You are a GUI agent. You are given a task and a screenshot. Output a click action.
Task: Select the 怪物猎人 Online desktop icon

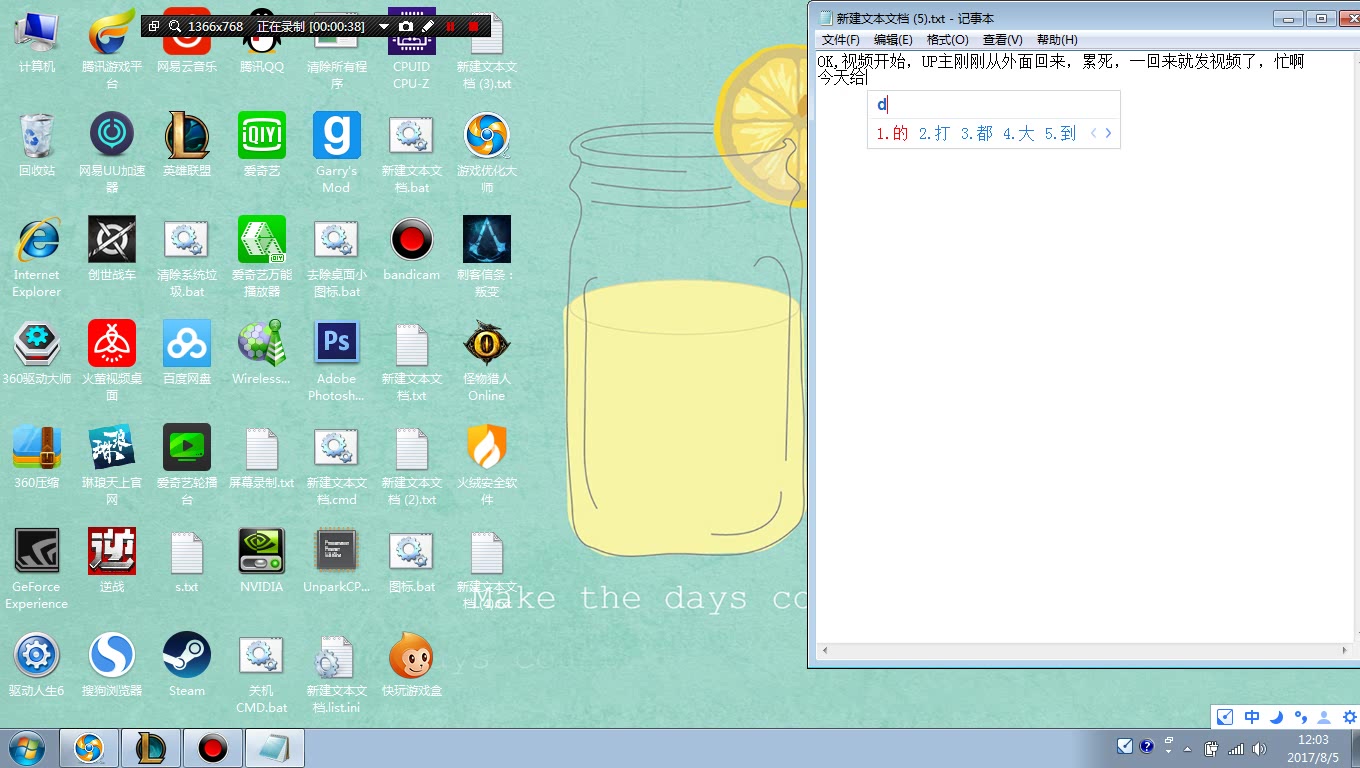coord(487,361)
